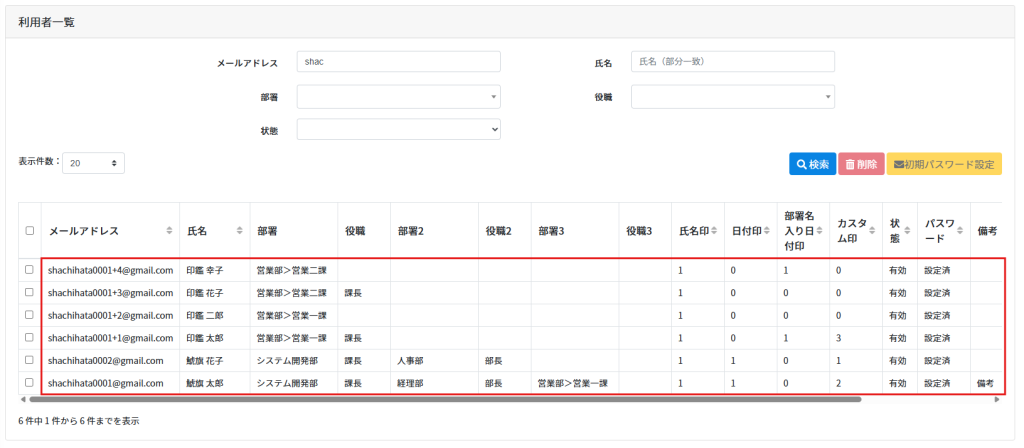The height and width of the screenshot is (448, 1024).
Task: Expand the 役職 dropdown filter
Action: click(732, 97)
